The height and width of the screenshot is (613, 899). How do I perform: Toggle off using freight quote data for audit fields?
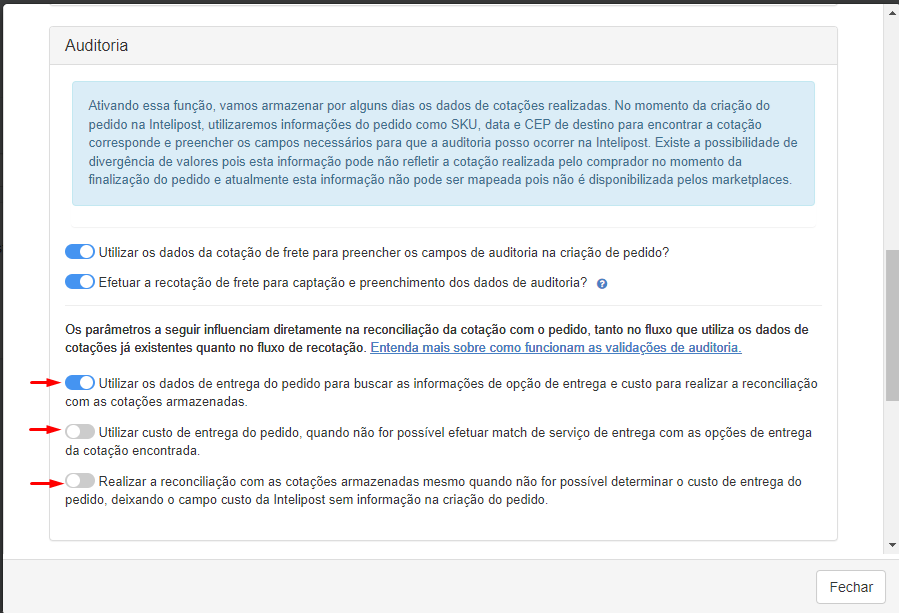(x=80, y=252)
